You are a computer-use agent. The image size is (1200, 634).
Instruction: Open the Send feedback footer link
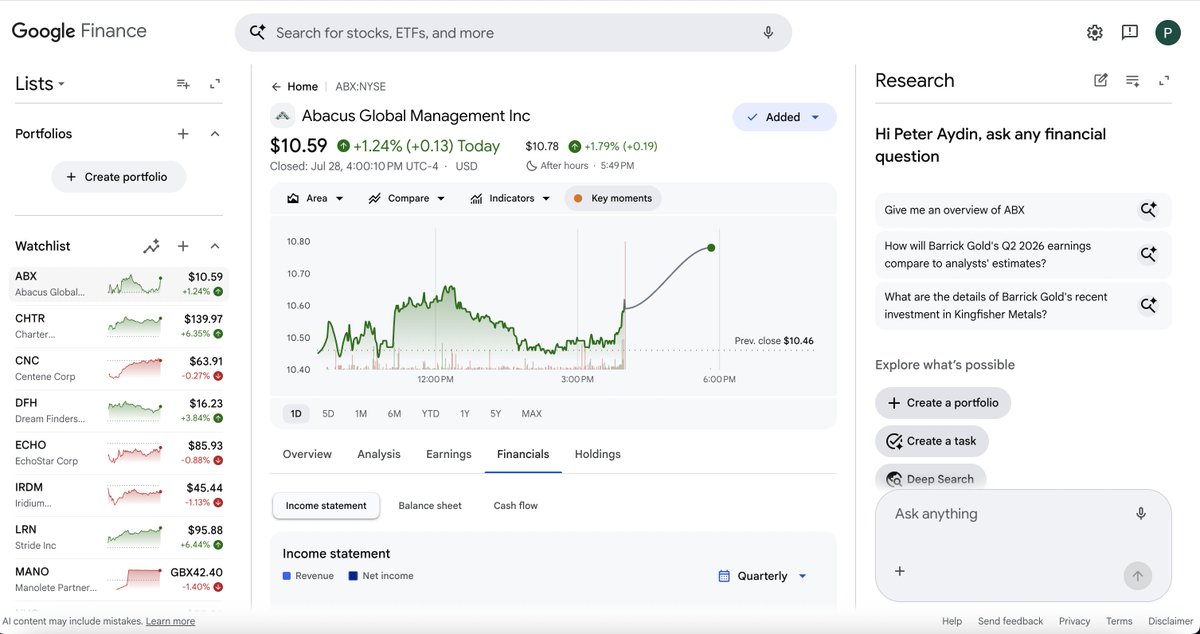[1010, 621]
